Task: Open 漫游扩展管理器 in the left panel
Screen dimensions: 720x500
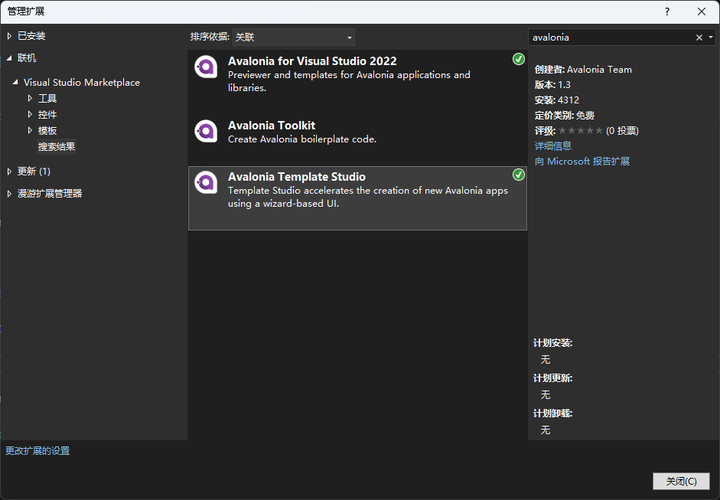Action: click(49, 193)
